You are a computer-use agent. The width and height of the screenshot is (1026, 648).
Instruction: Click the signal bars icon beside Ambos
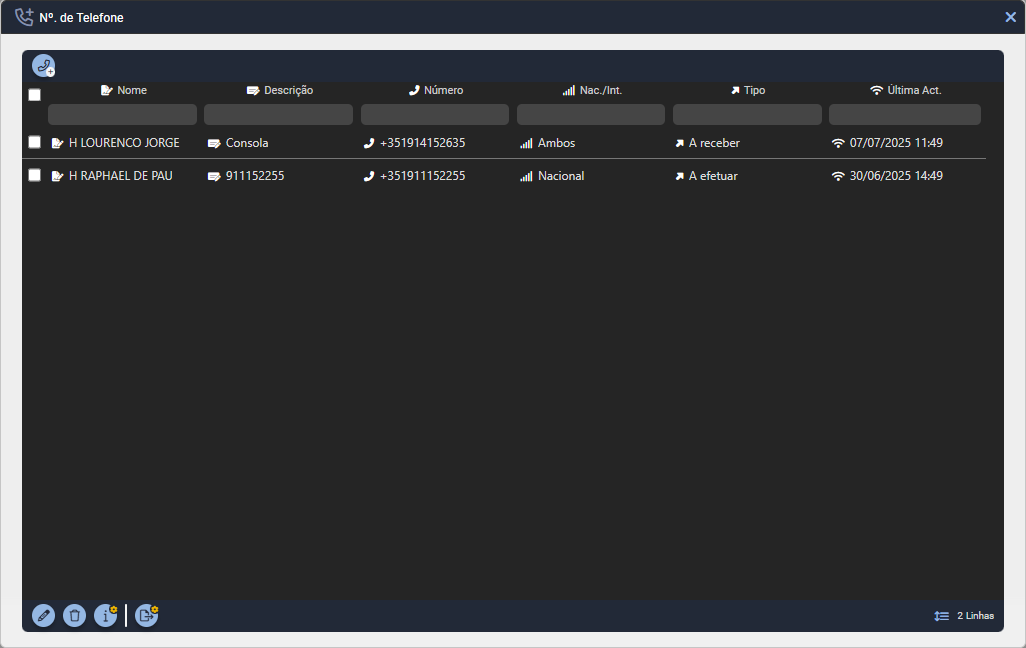click(526, 143)
